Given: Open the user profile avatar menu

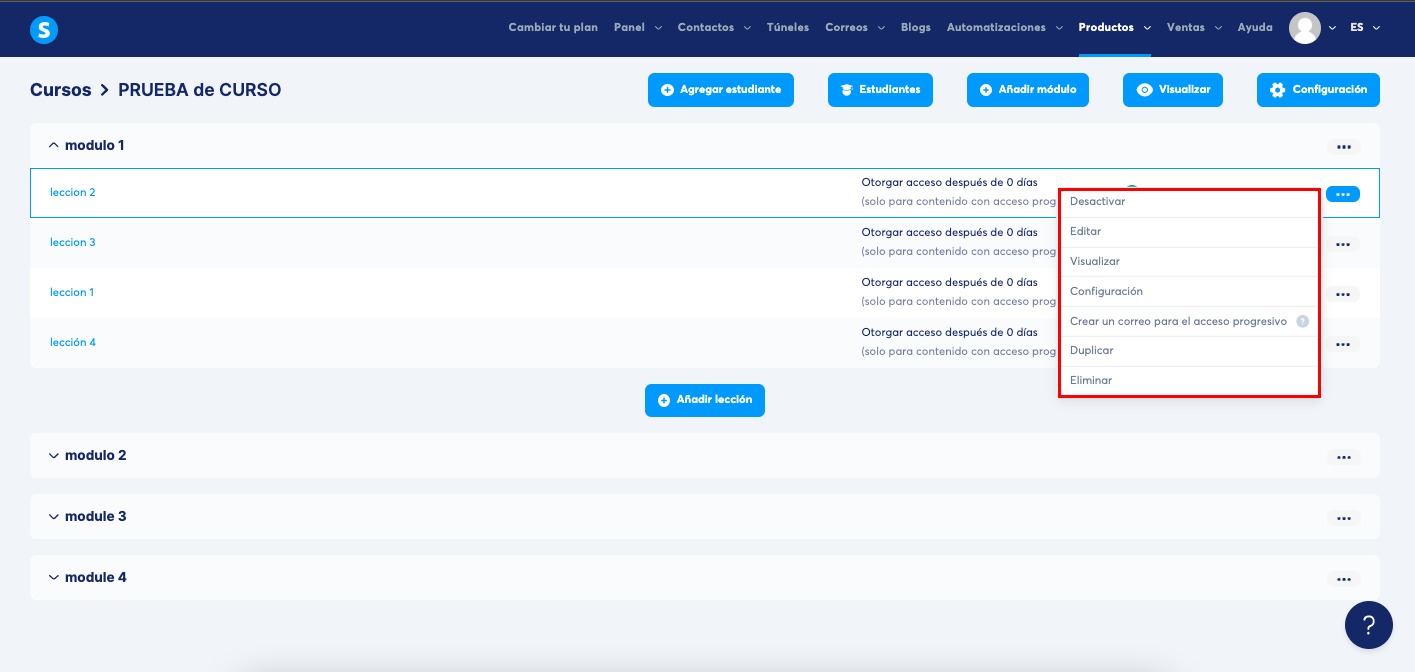Looking at the screenshot, I should point(1304,28).
